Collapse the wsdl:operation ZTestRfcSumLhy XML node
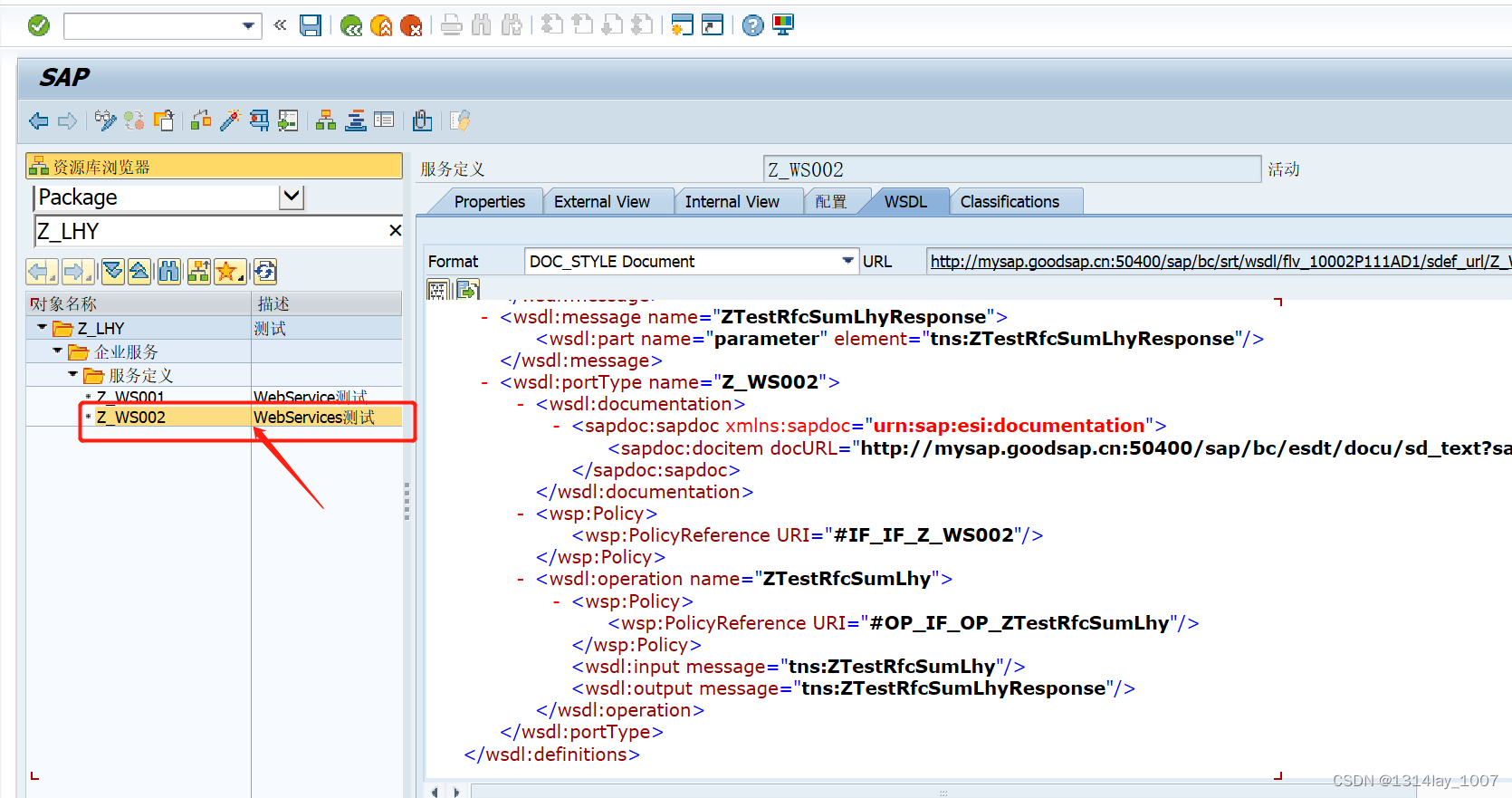Viewport: 1512px width, 798px height. (x=521, y=579)
